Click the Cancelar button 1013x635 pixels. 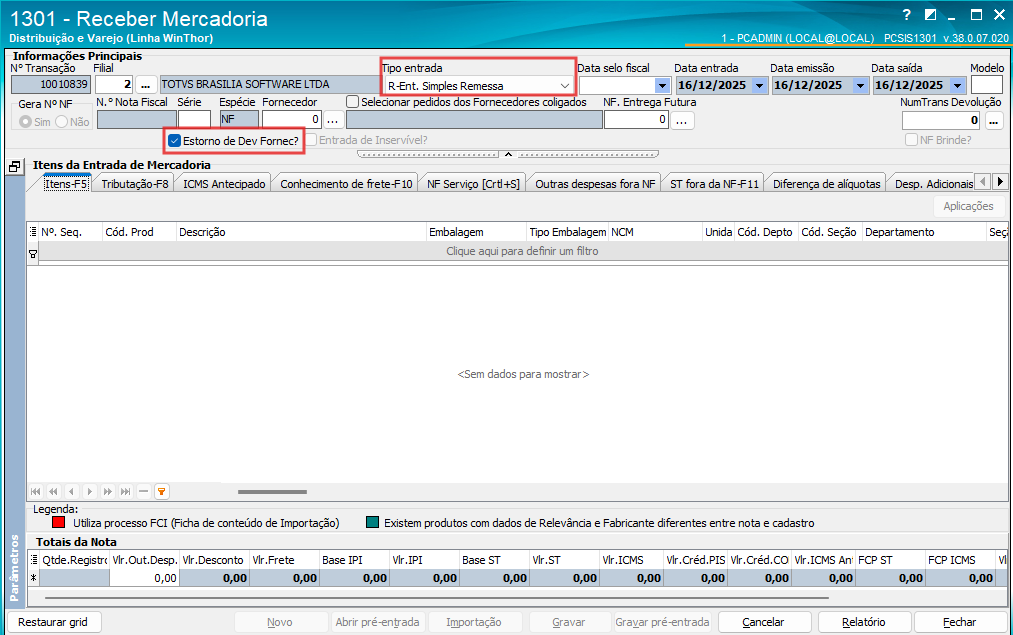point(763,622)
